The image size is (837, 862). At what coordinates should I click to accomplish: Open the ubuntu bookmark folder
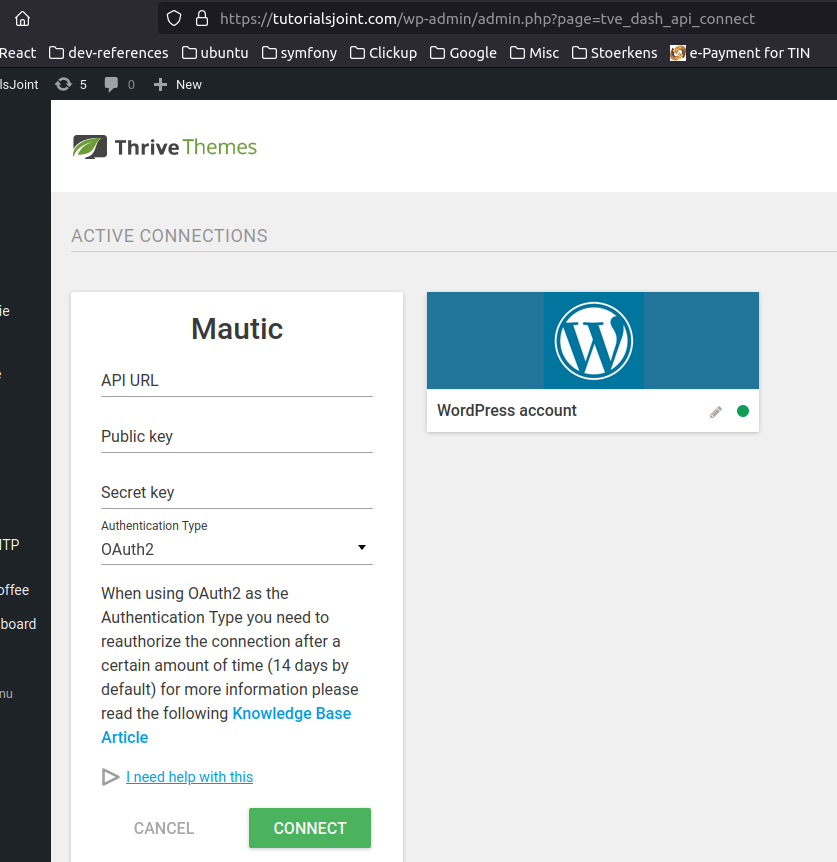click(x=215, y=53)
